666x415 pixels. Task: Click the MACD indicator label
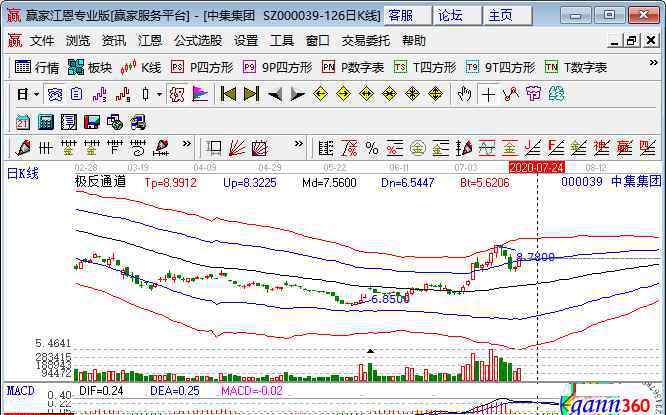21,391
